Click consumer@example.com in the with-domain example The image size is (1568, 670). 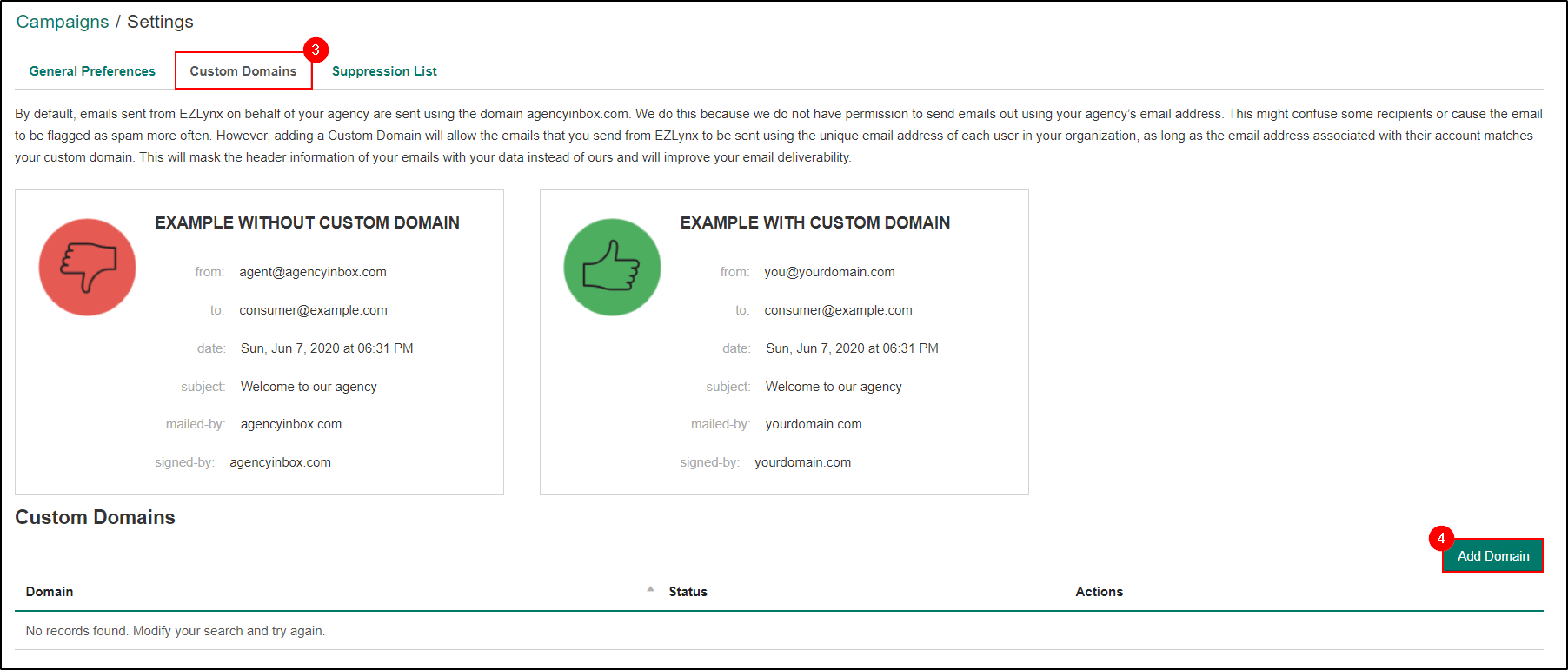pos(838,310)
